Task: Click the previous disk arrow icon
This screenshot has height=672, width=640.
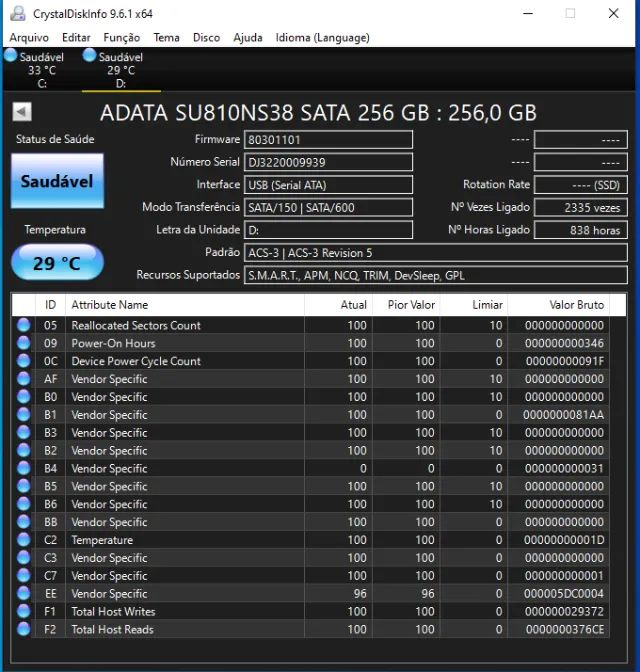Action: click(22, 112)
